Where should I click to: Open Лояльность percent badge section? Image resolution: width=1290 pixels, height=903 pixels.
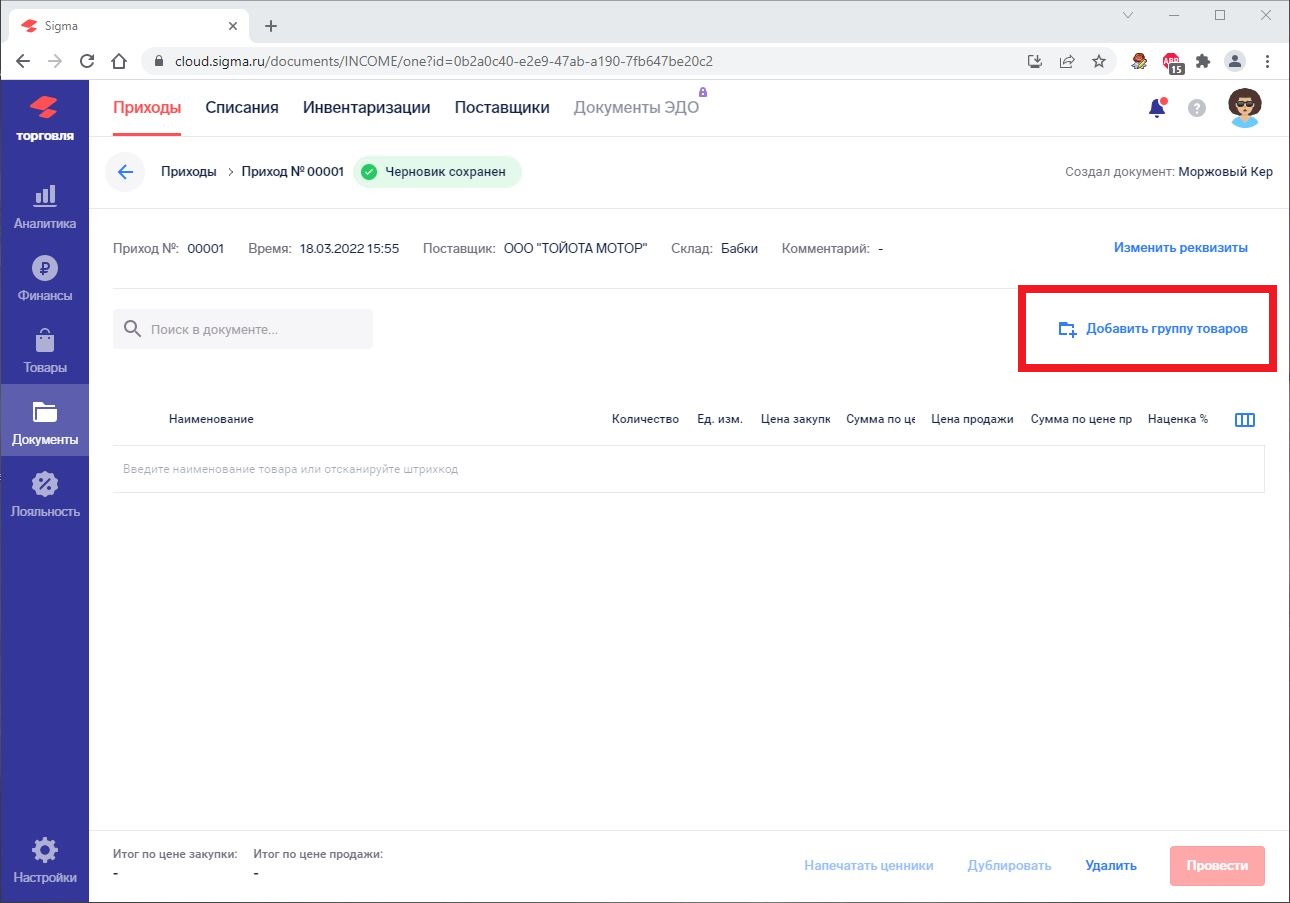tap(44, 495)
